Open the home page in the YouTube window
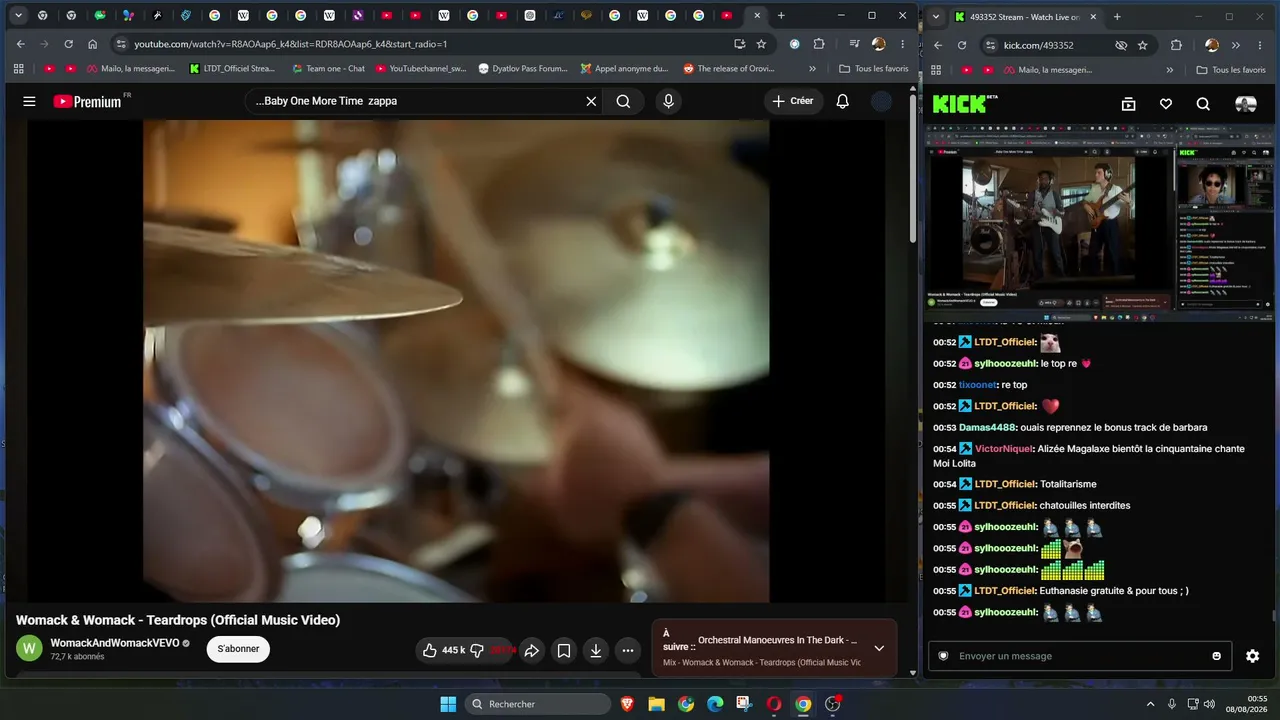Screen dimensions: 1280x720 point(92,44)
